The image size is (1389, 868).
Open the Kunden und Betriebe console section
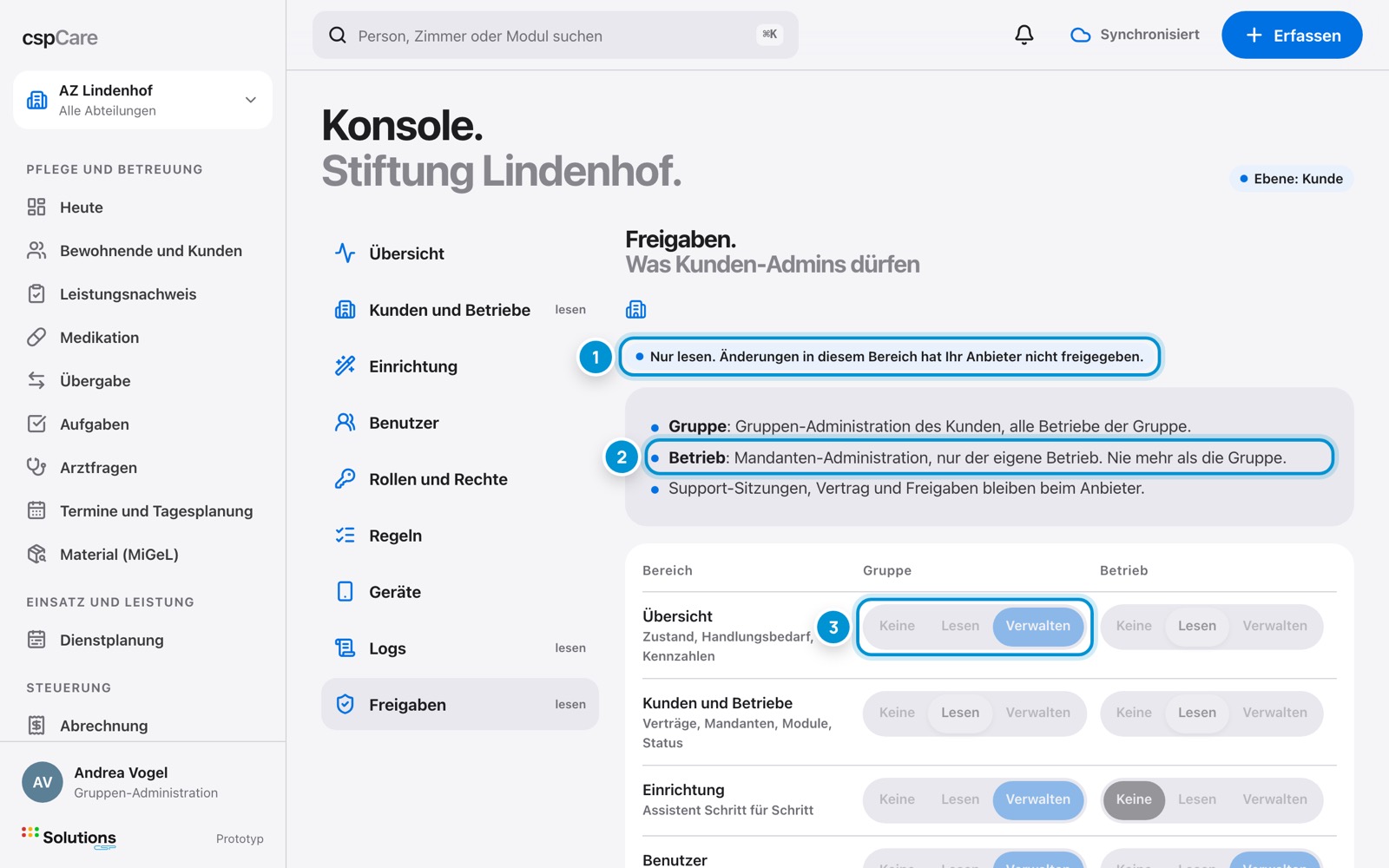click(460, 310)
